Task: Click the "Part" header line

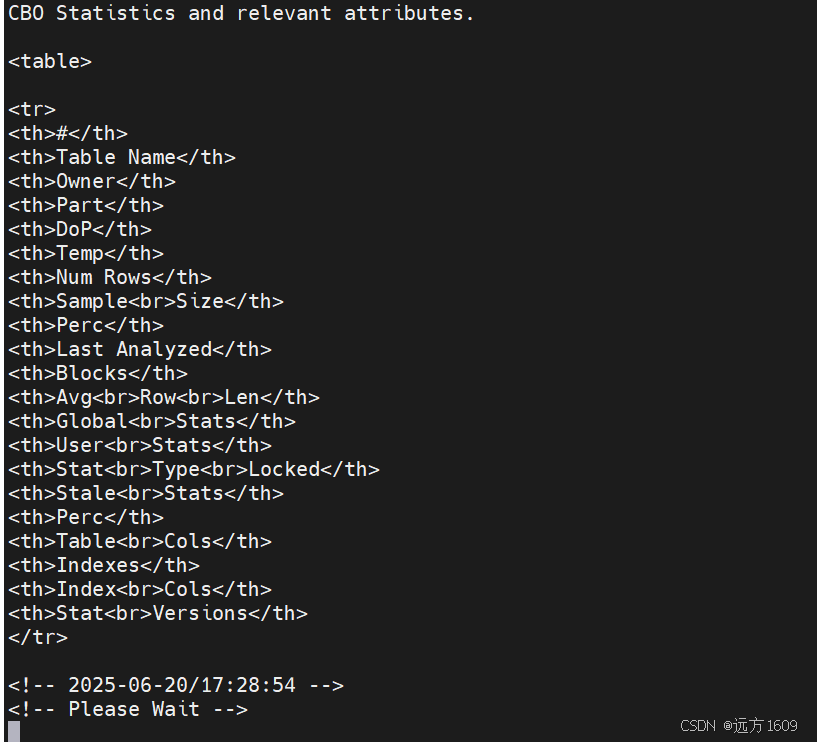Action: tap(86, 205)
